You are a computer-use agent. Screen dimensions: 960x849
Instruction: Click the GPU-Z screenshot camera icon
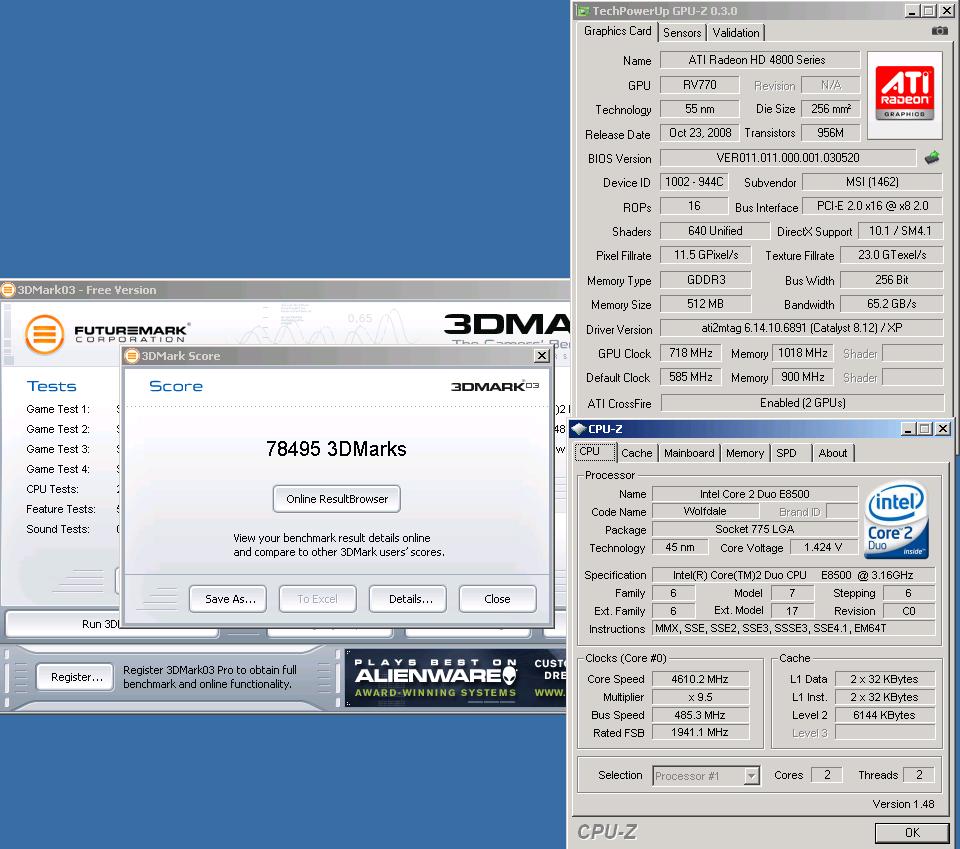coord(939,31)
